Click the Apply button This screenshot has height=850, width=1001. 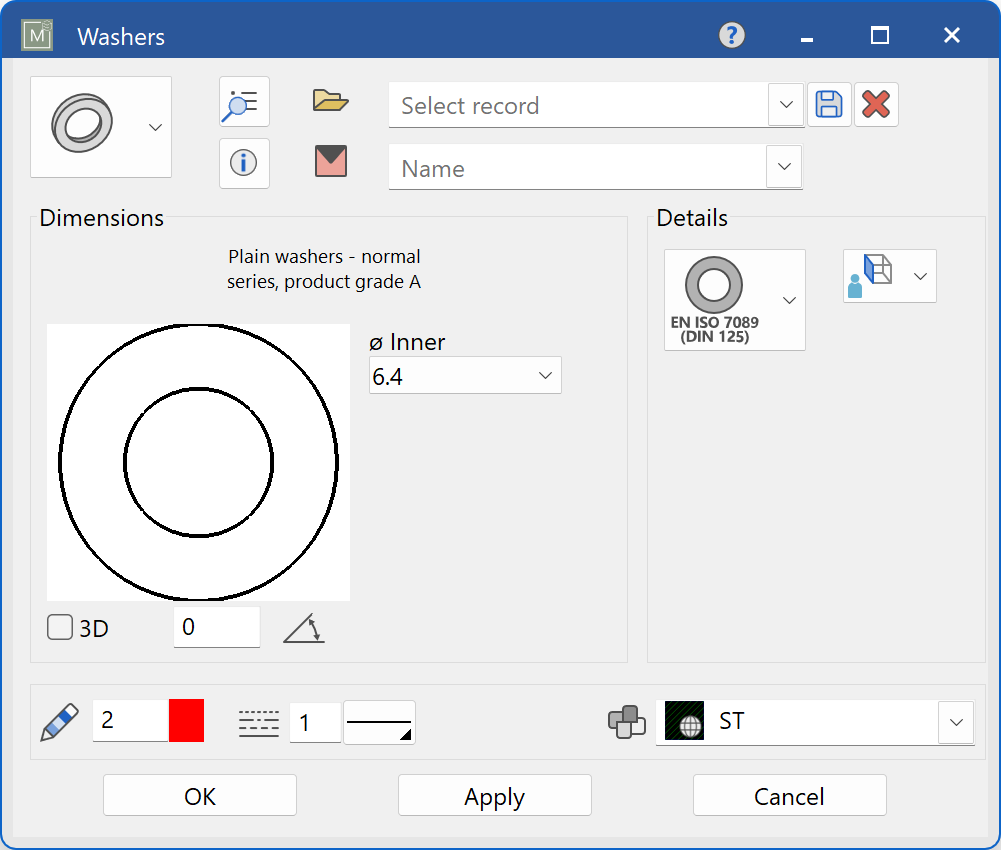(494, 795)
